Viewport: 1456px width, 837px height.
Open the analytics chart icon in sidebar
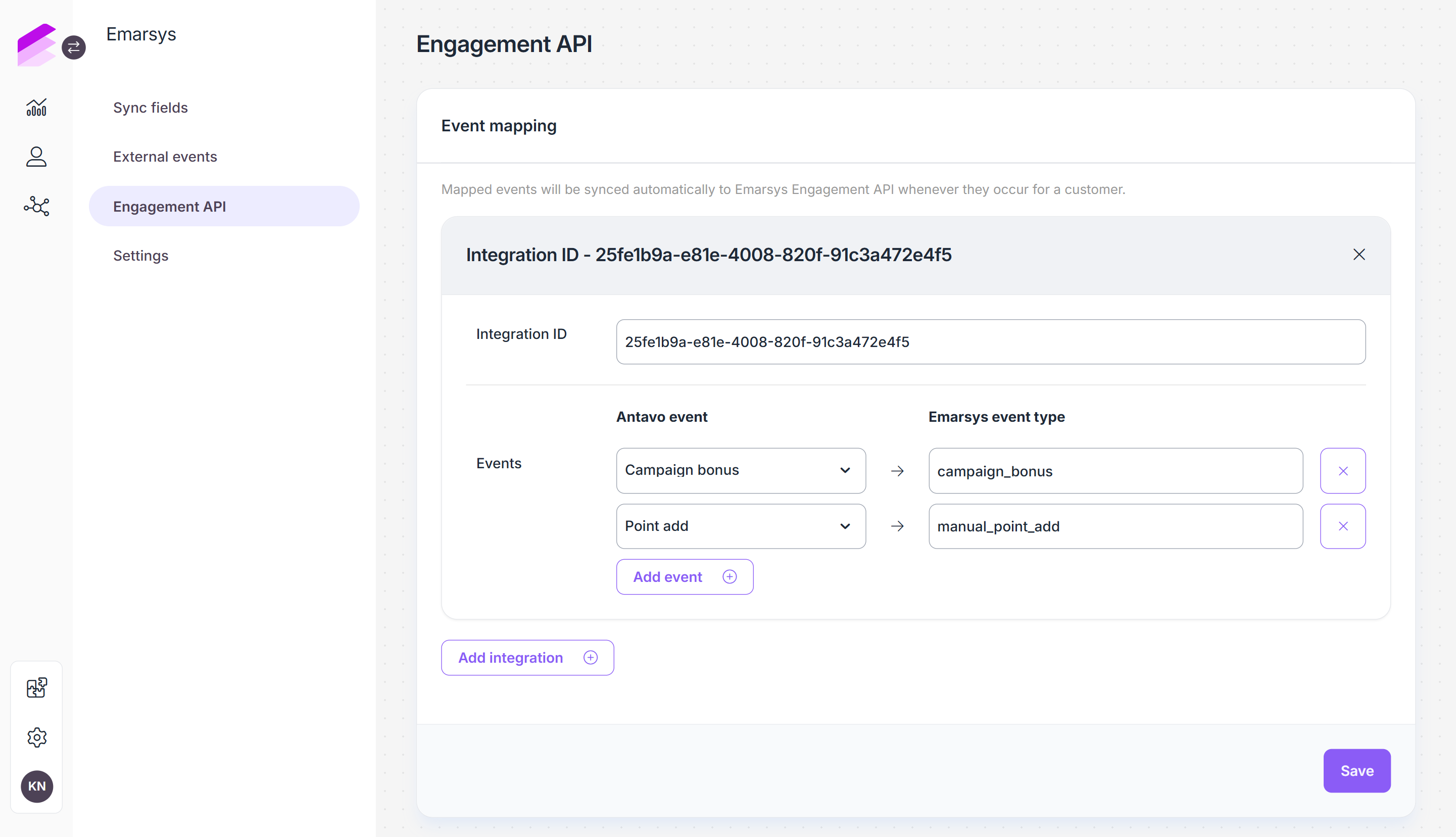pyautogui.click(x=36, y=108)
